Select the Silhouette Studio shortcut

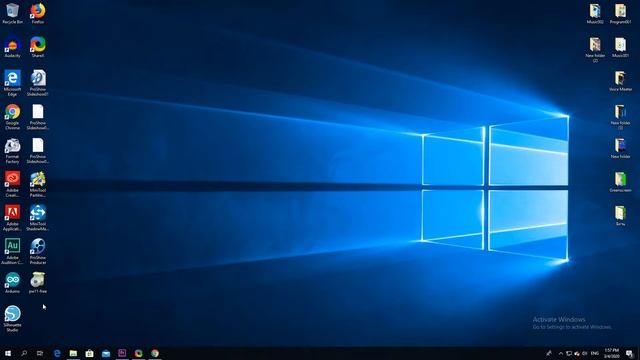point(12,319)
